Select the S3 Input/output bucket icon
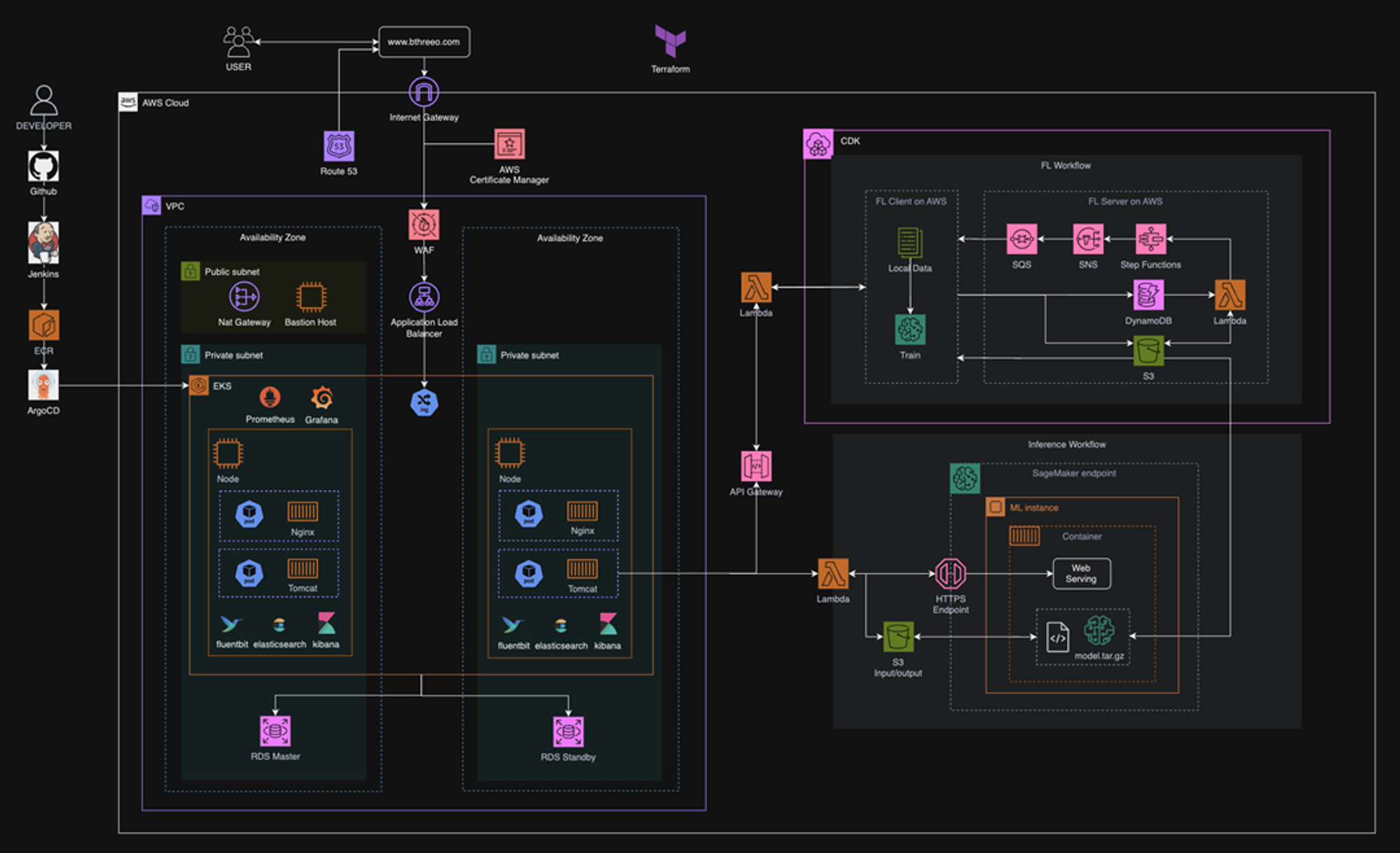The height and width of the screenshot is (853, 1400). (x=898, y=636)
